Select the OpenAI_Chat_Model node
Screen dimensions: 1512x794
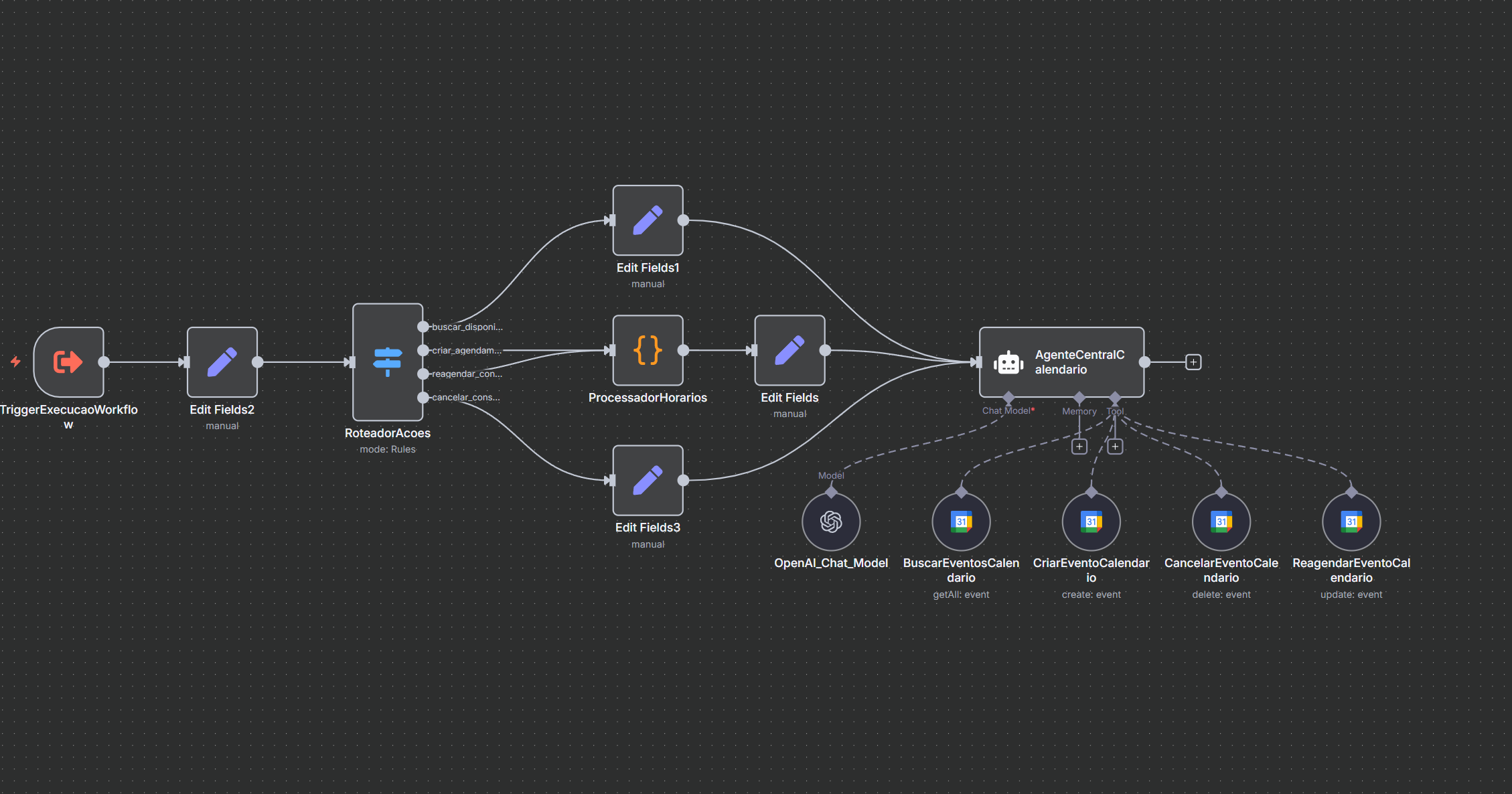(x=831, y=522)
